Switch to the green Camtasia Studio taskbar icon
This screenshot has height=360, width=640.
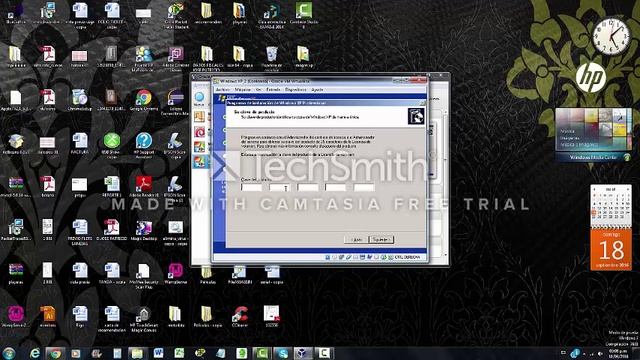[262, 353]
